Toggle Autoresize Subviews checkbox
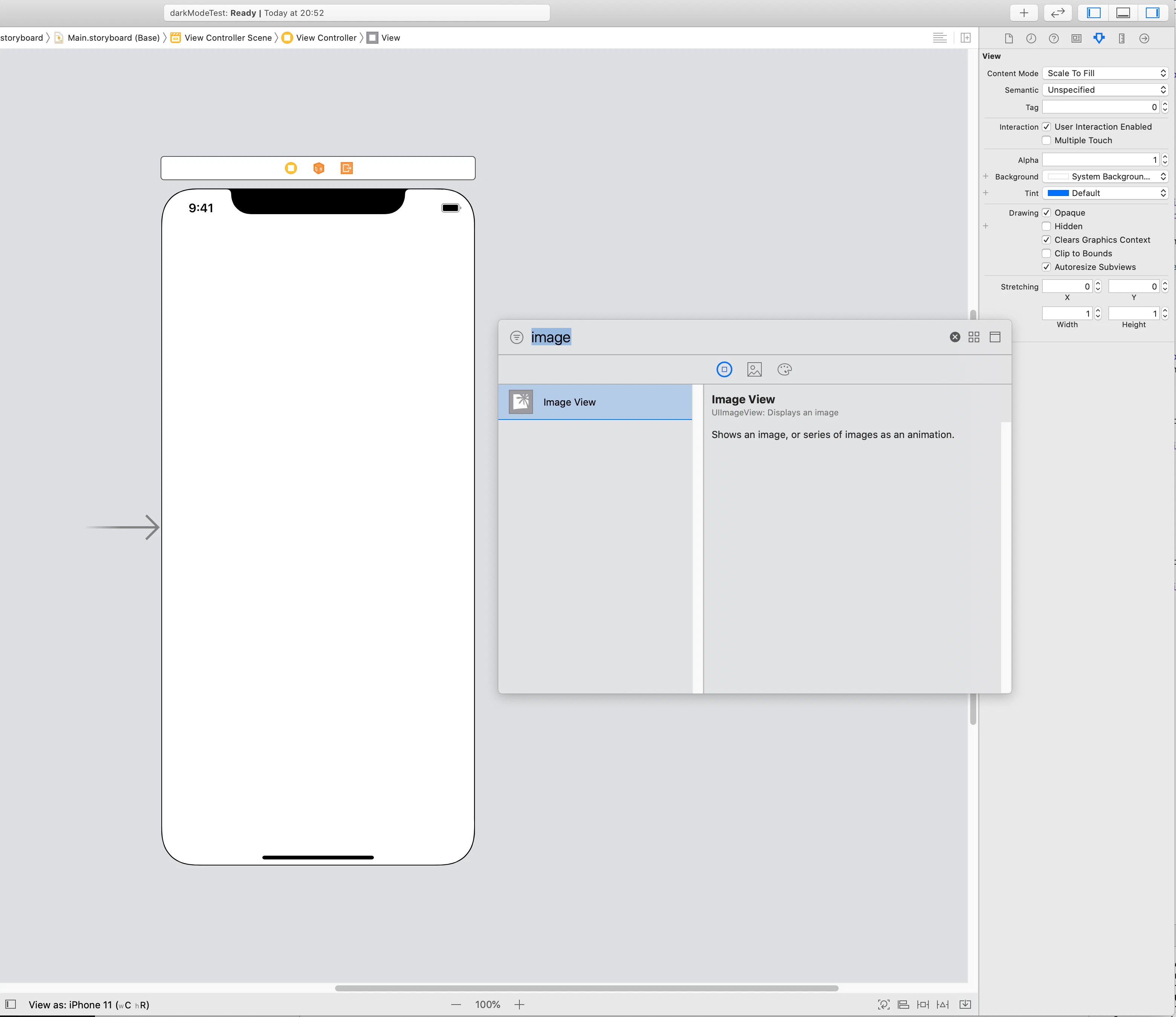 [x=1047, y=267]
